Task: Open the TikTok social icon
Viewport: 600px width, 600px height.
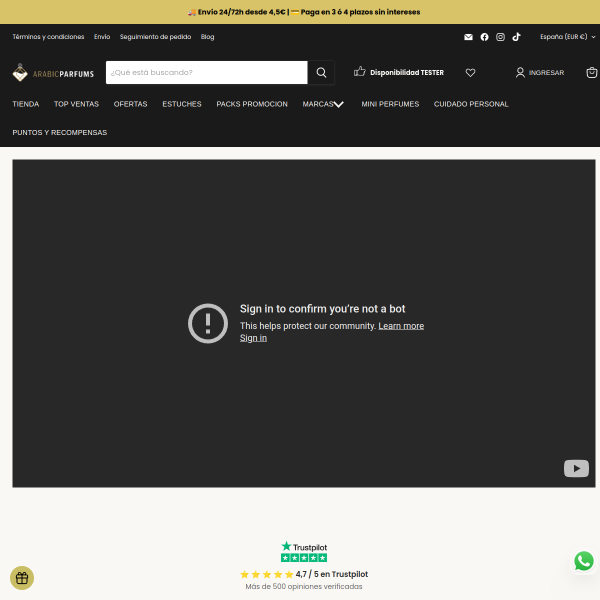Action: point(516,37)
